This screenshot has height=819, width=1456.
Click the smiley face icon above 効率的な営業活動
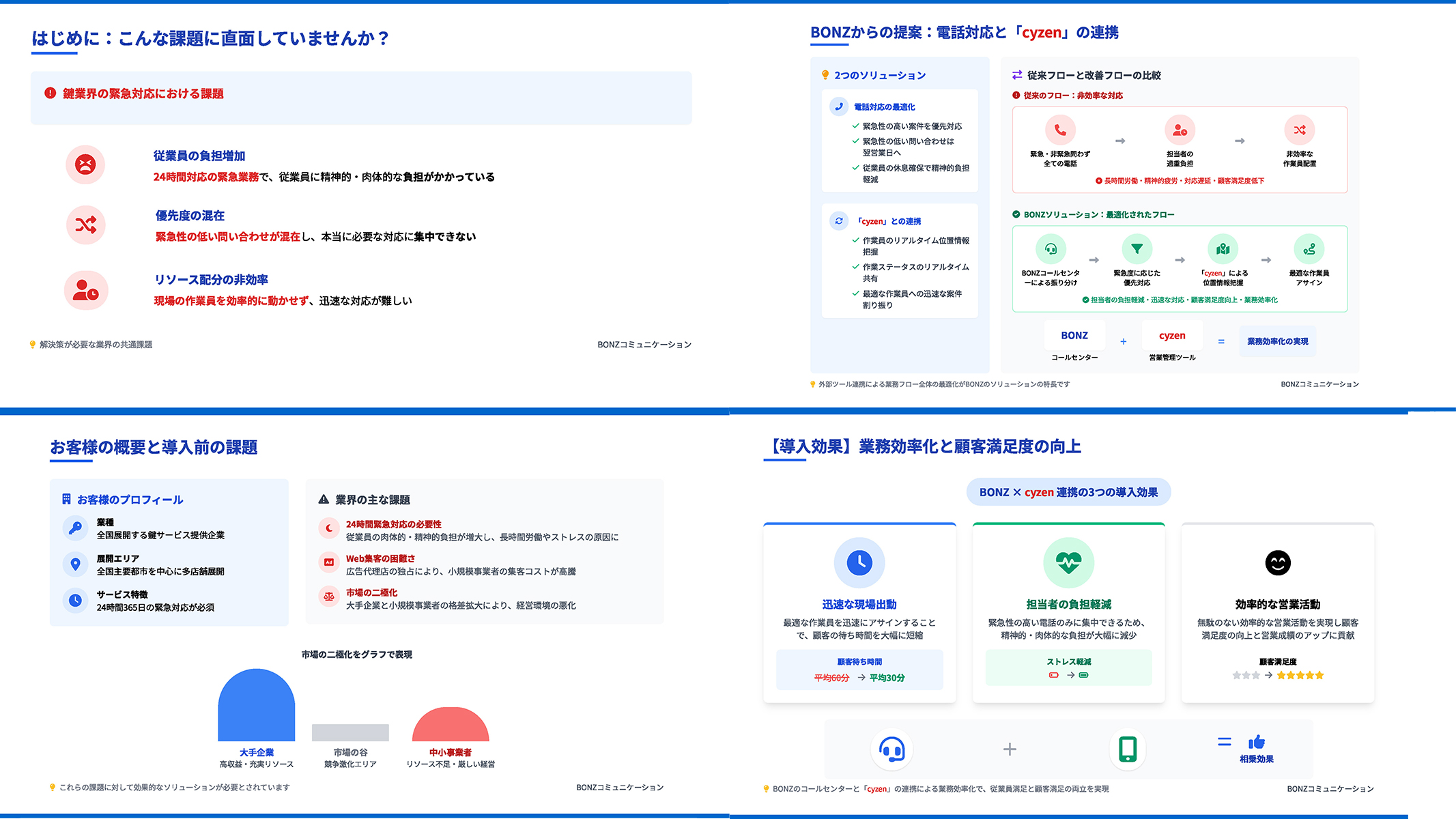[1277, 563]
